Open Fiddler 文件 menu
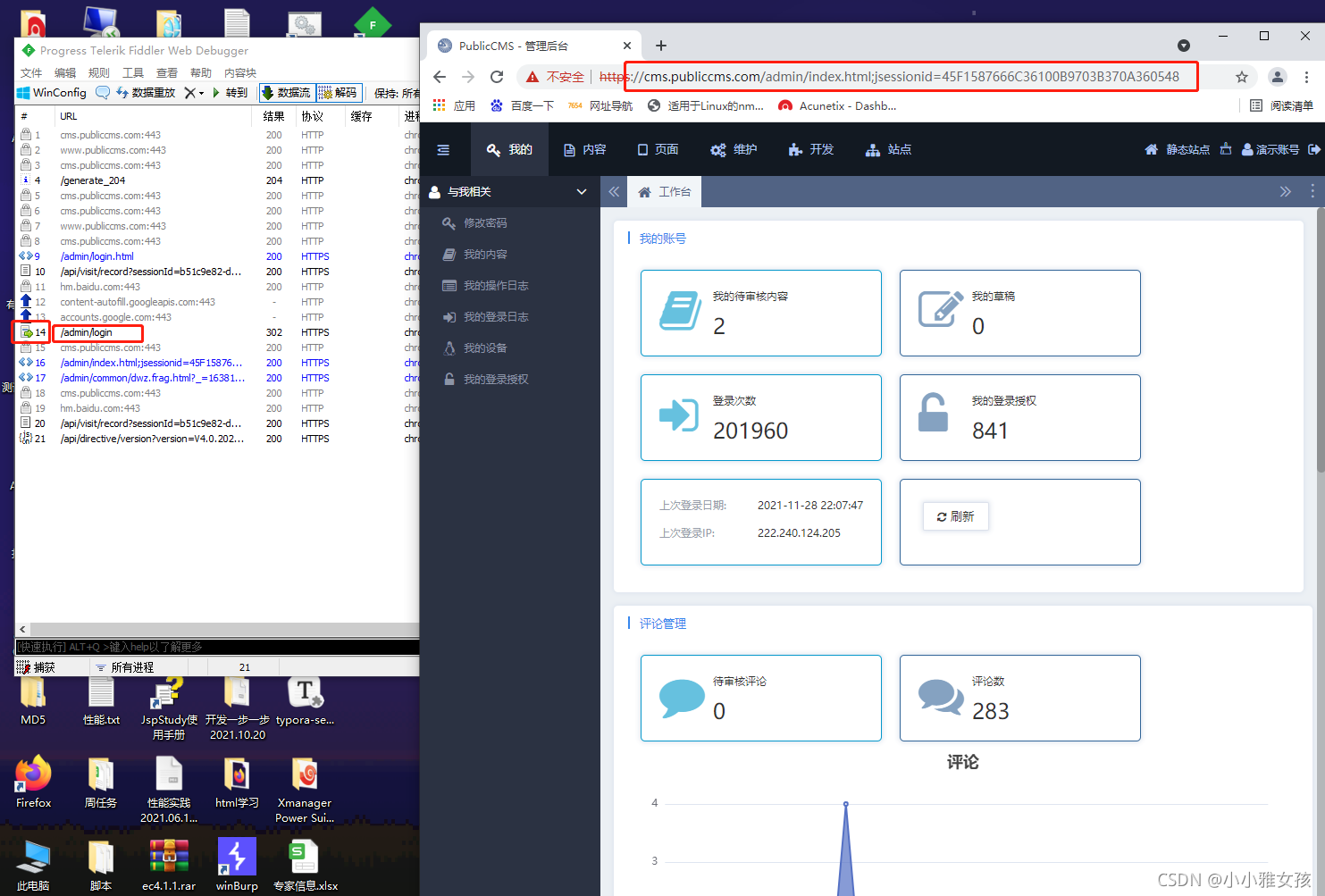The image size is (1325, 896). (x=31, y=73)
